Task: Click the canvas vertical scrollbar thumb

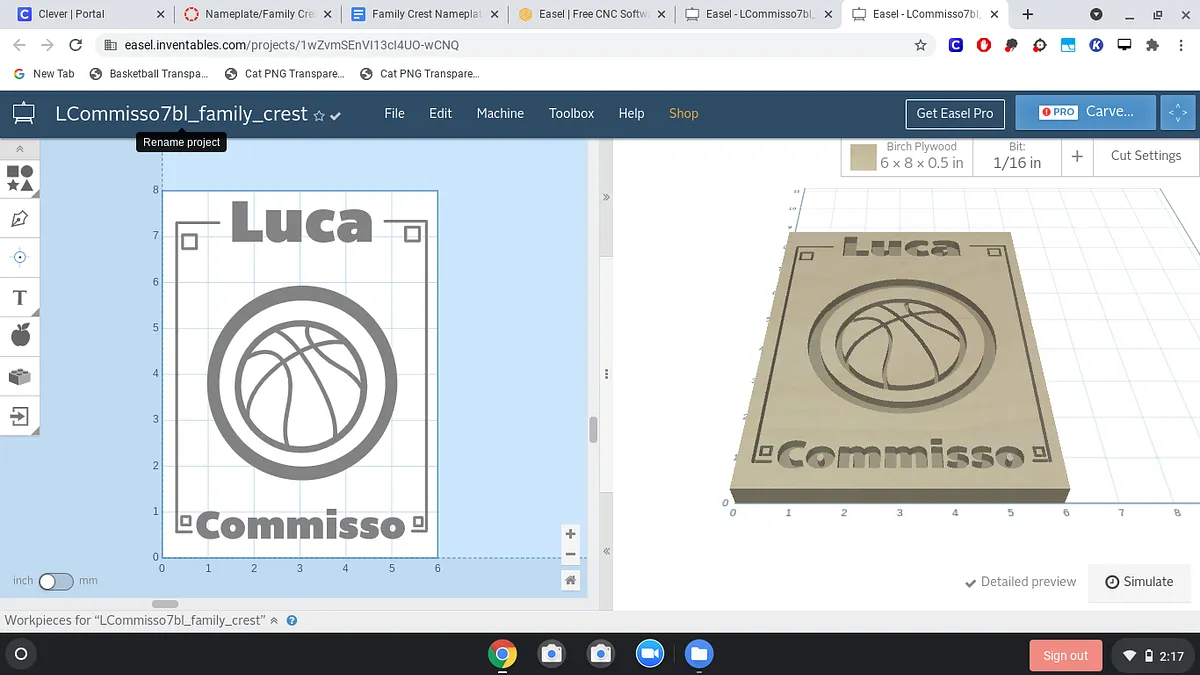Action: point(593,430)
